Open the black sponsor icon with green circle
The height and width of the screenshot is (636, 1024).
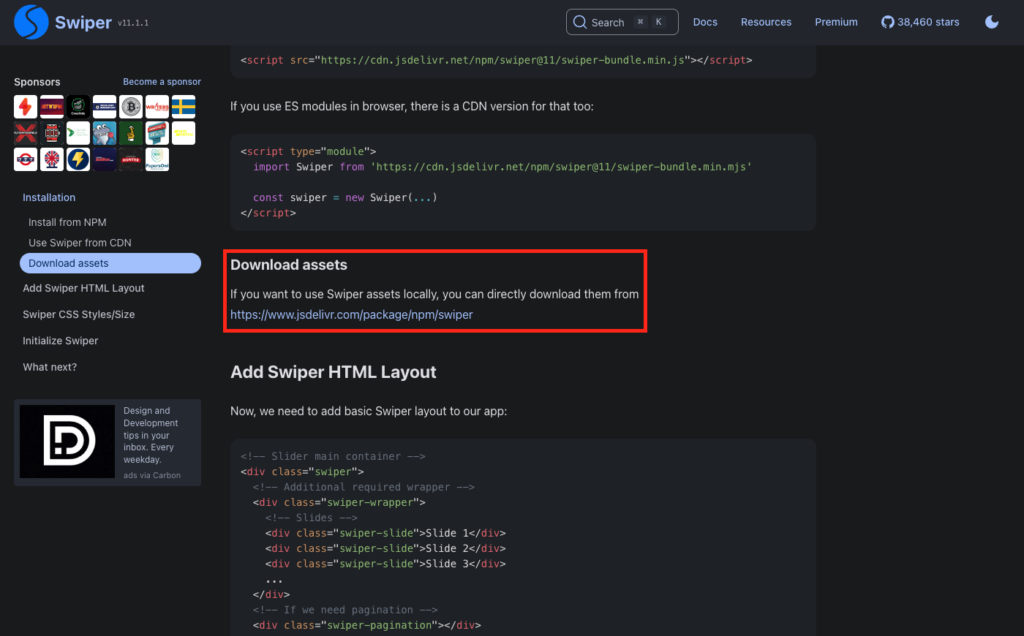point(78,106)
